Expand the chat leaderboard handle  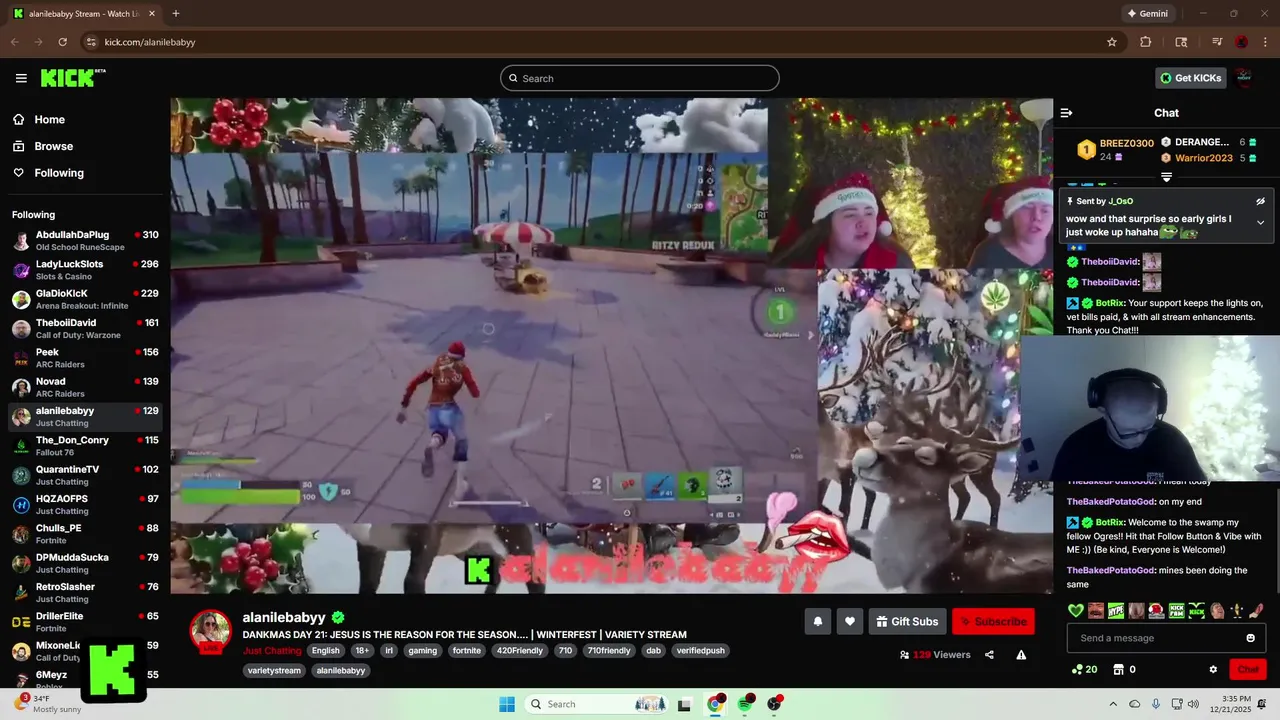pos(1166,177)
